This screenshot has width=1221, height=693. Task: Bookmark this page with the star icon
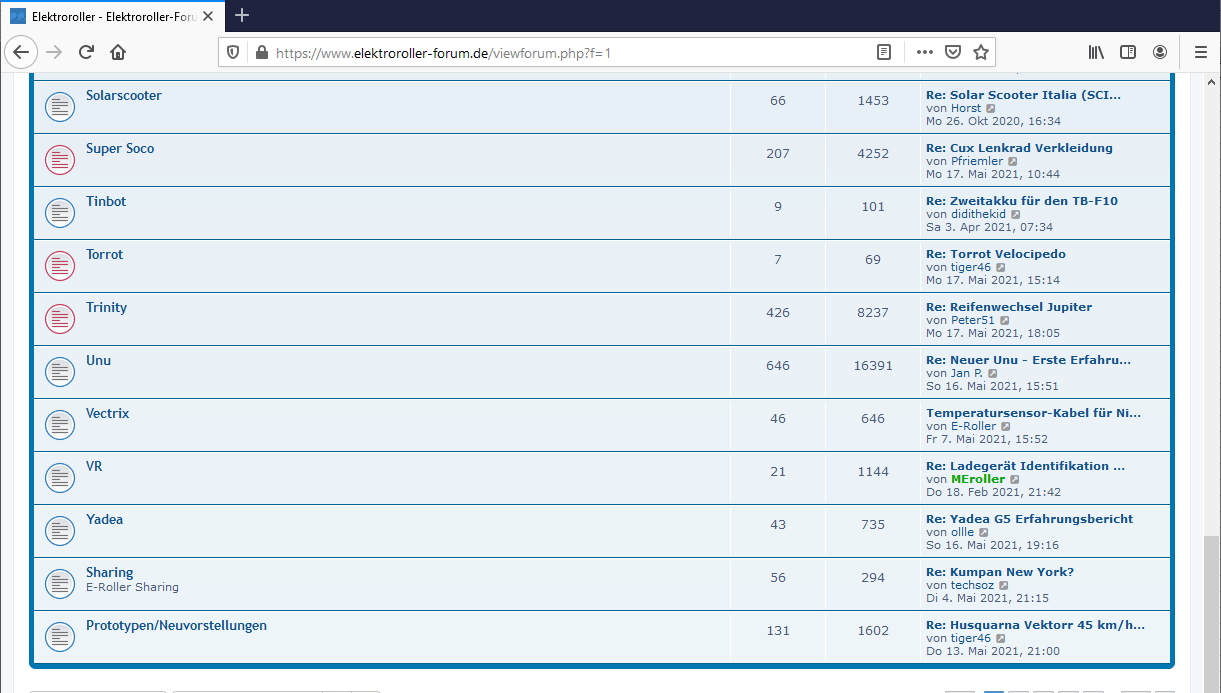(x=981, y=52)
